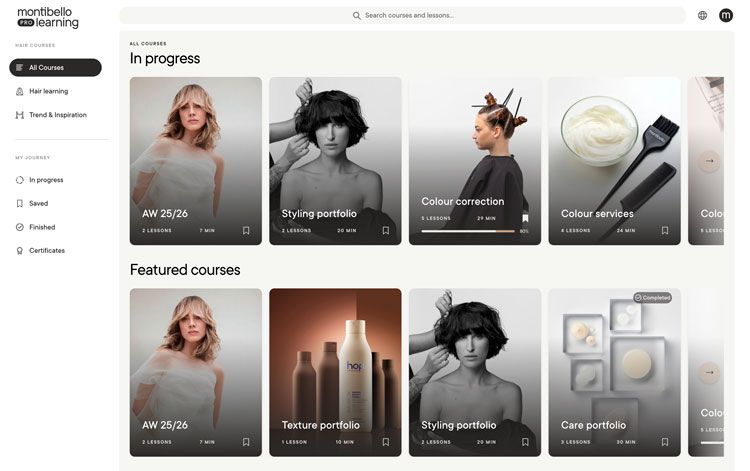750x471 pixels.
Task: Show next In progress courses arrow
Action: [709, 161]
